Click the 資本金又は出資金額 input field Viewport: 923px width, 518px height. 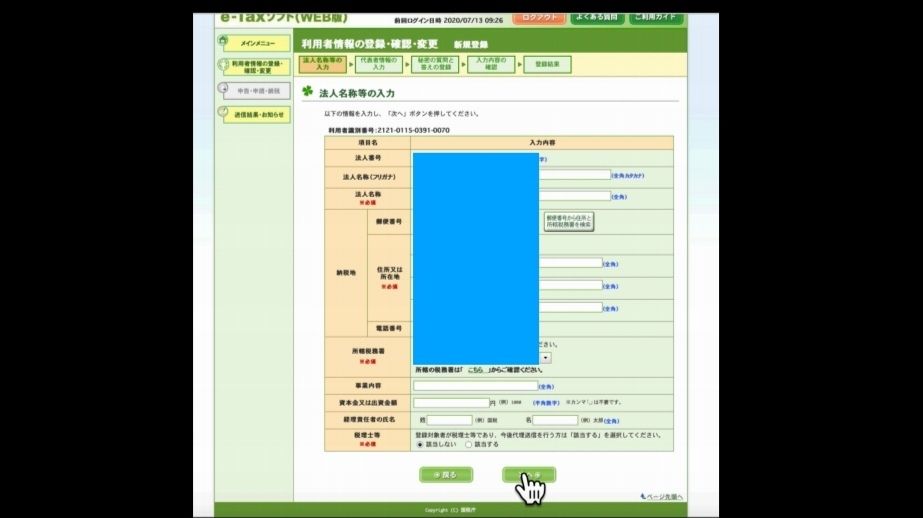[451, 402]
